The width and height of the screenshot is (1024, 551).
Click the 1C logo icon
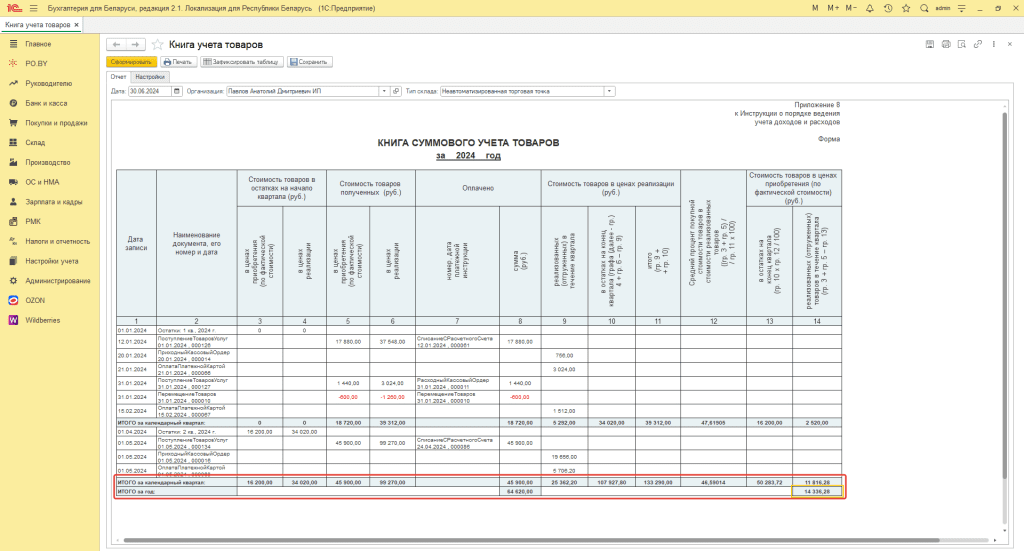tap(14, 8)
